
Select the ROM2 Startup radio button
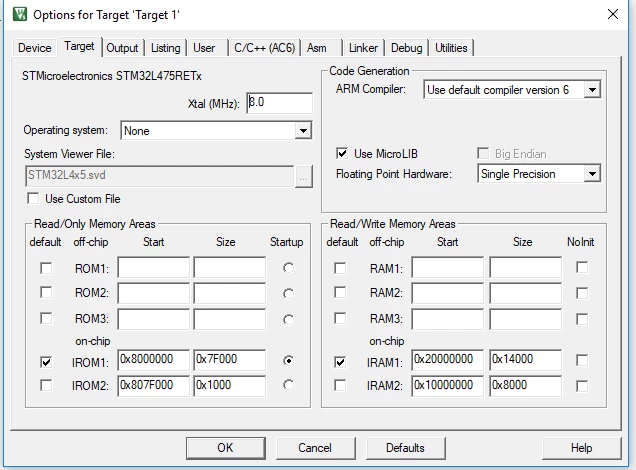[x=288, y=293]
